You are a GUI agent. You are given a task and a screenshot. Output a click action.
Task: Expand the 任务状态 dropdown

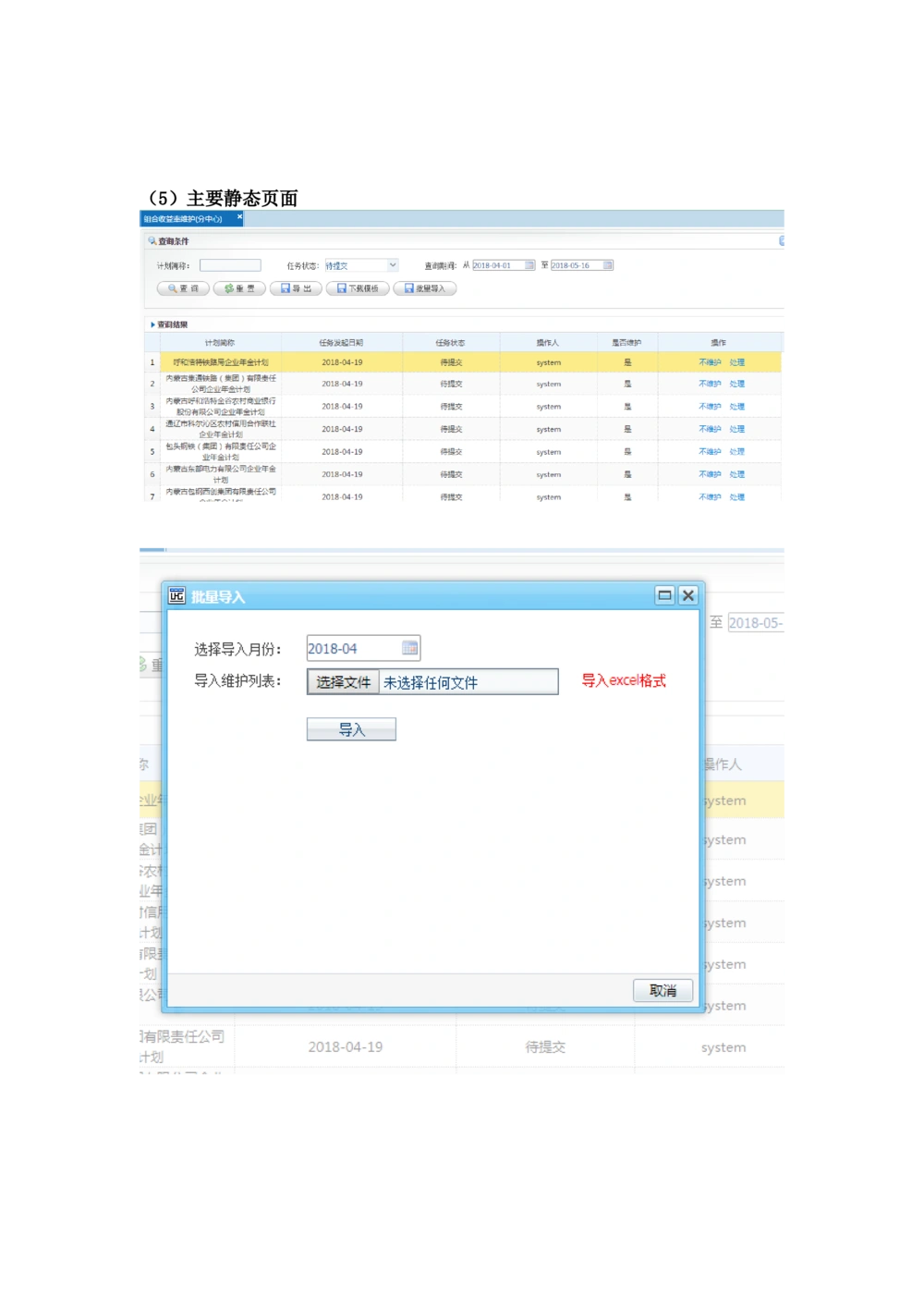tap(393, 265)
